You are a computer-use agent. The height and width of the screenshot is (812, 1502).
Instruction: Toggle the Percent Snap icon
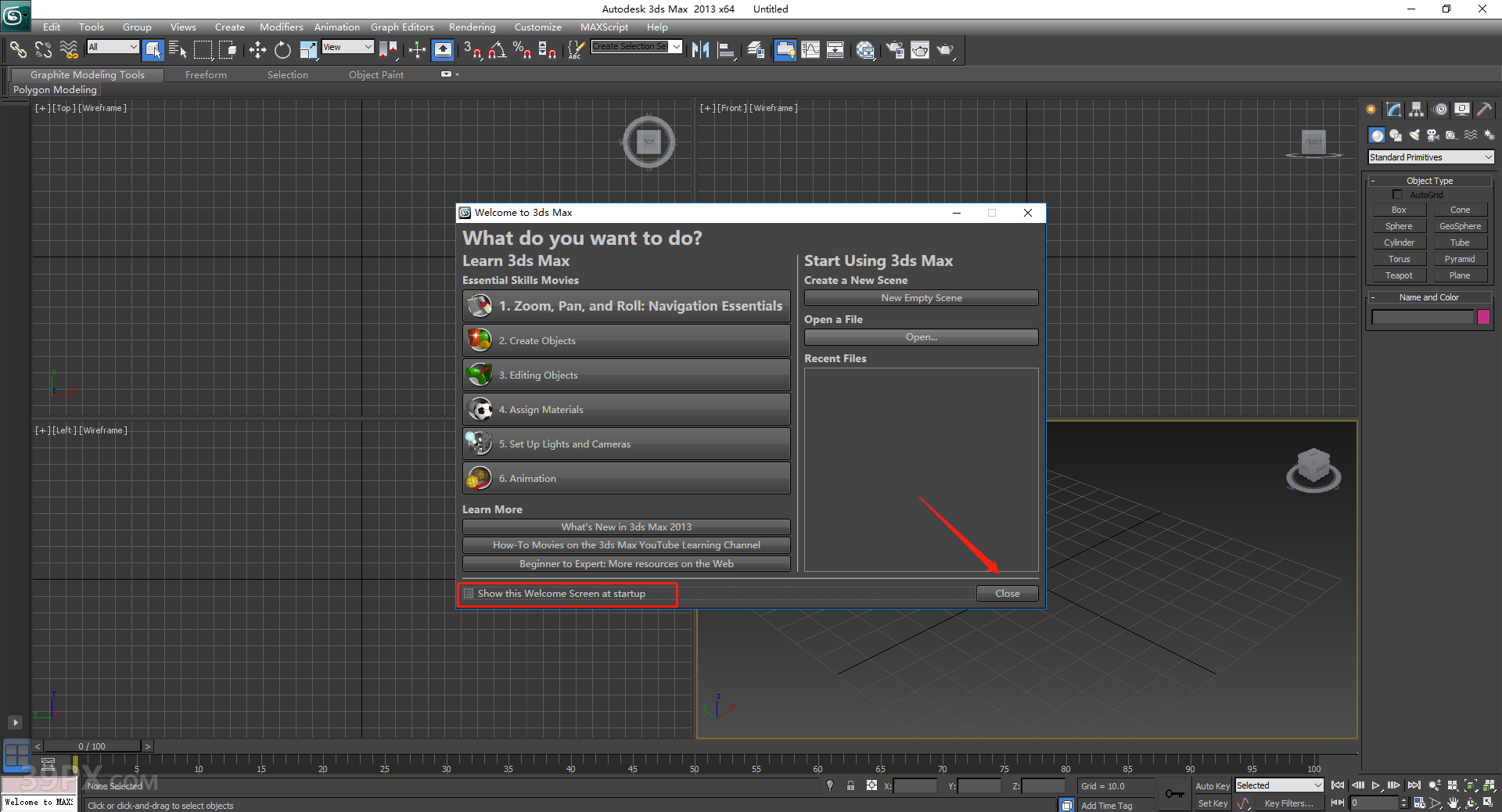(x=522, y=50)
